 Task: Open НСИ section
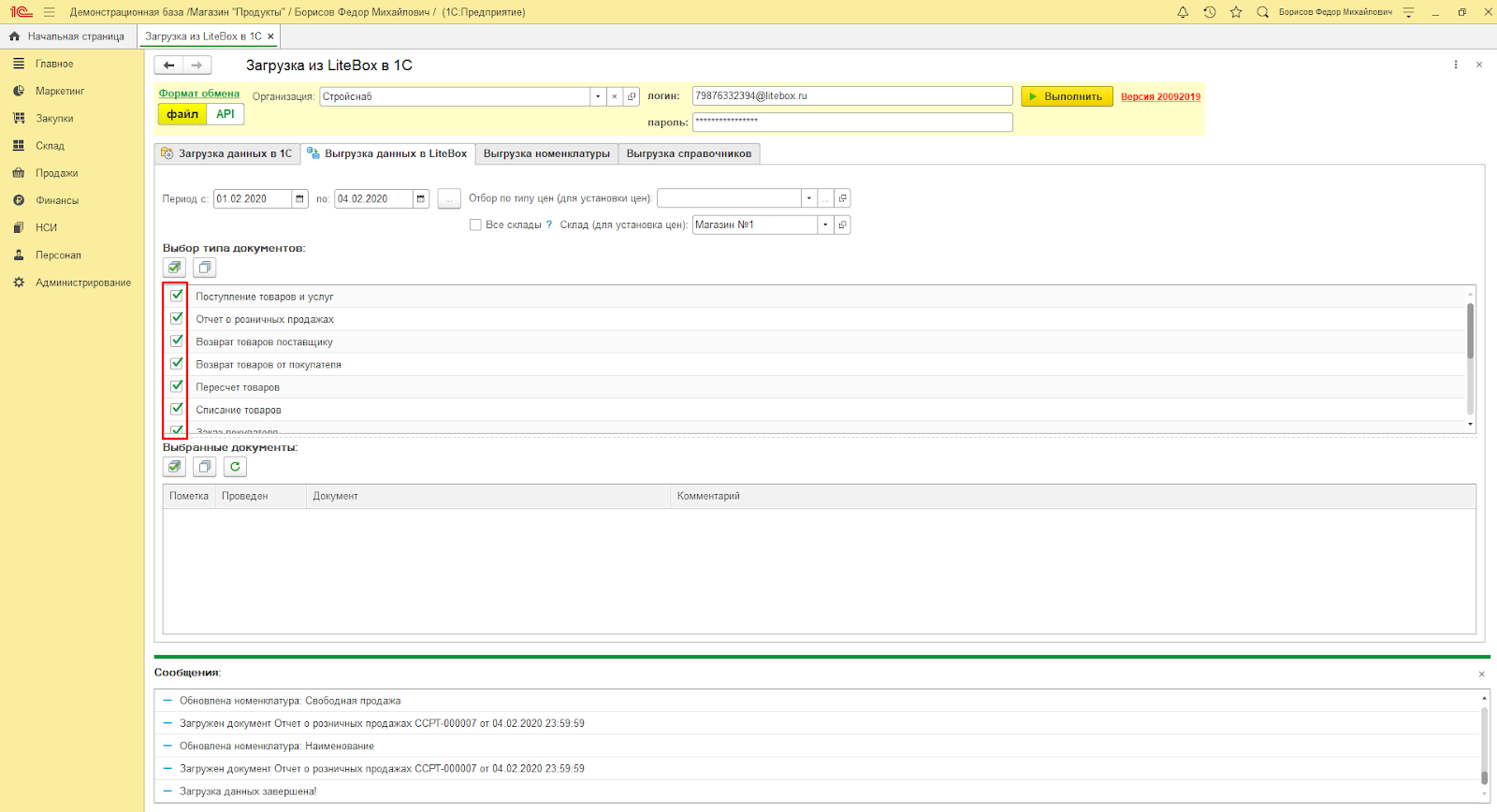[x=46, y=227]
